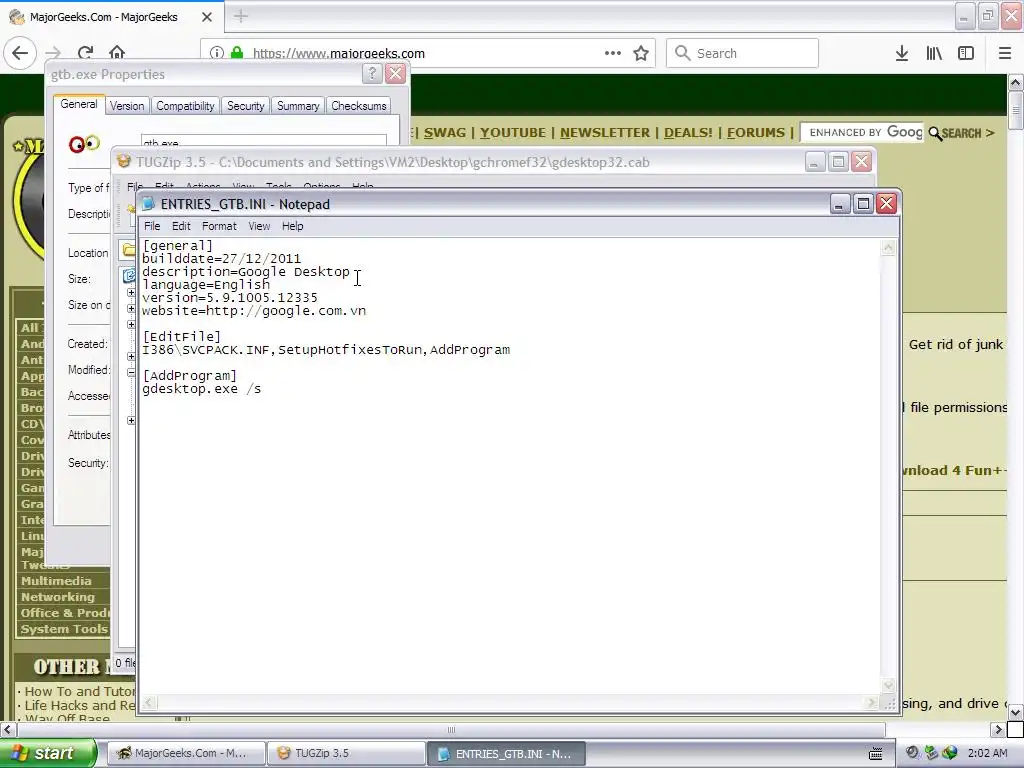Open the Firefox library icon
This screenshot has height=768, width=1024.
(x=934, y=53)
